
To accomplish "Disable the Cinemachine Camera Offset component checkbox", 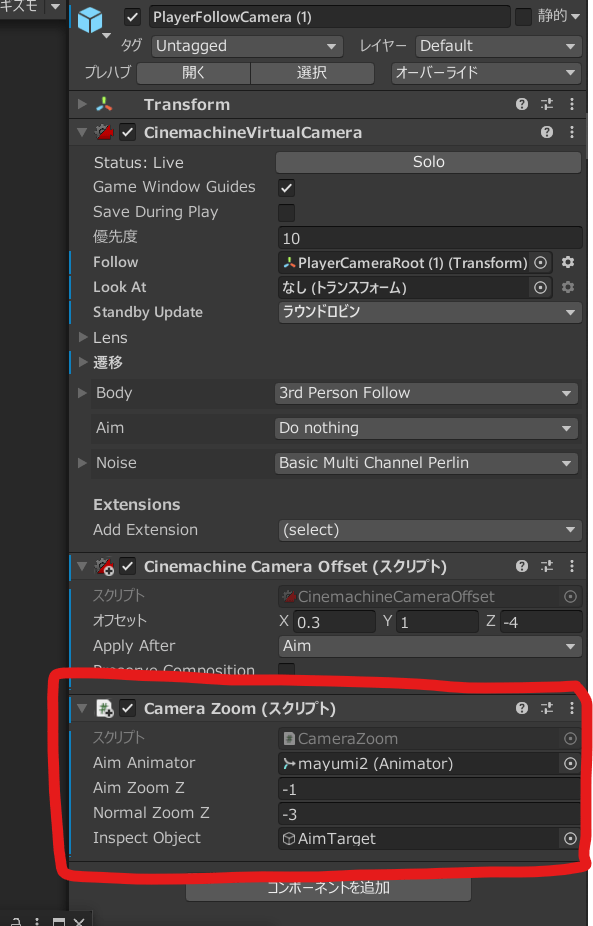I will pyautogui.click(x=128, y=567).
